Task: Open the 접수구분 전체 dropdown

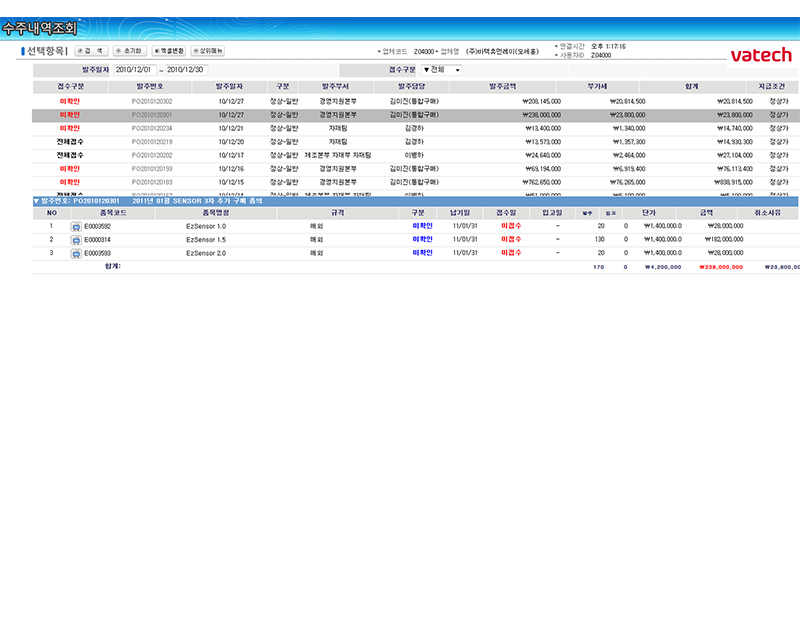Action: pos(441,70)
